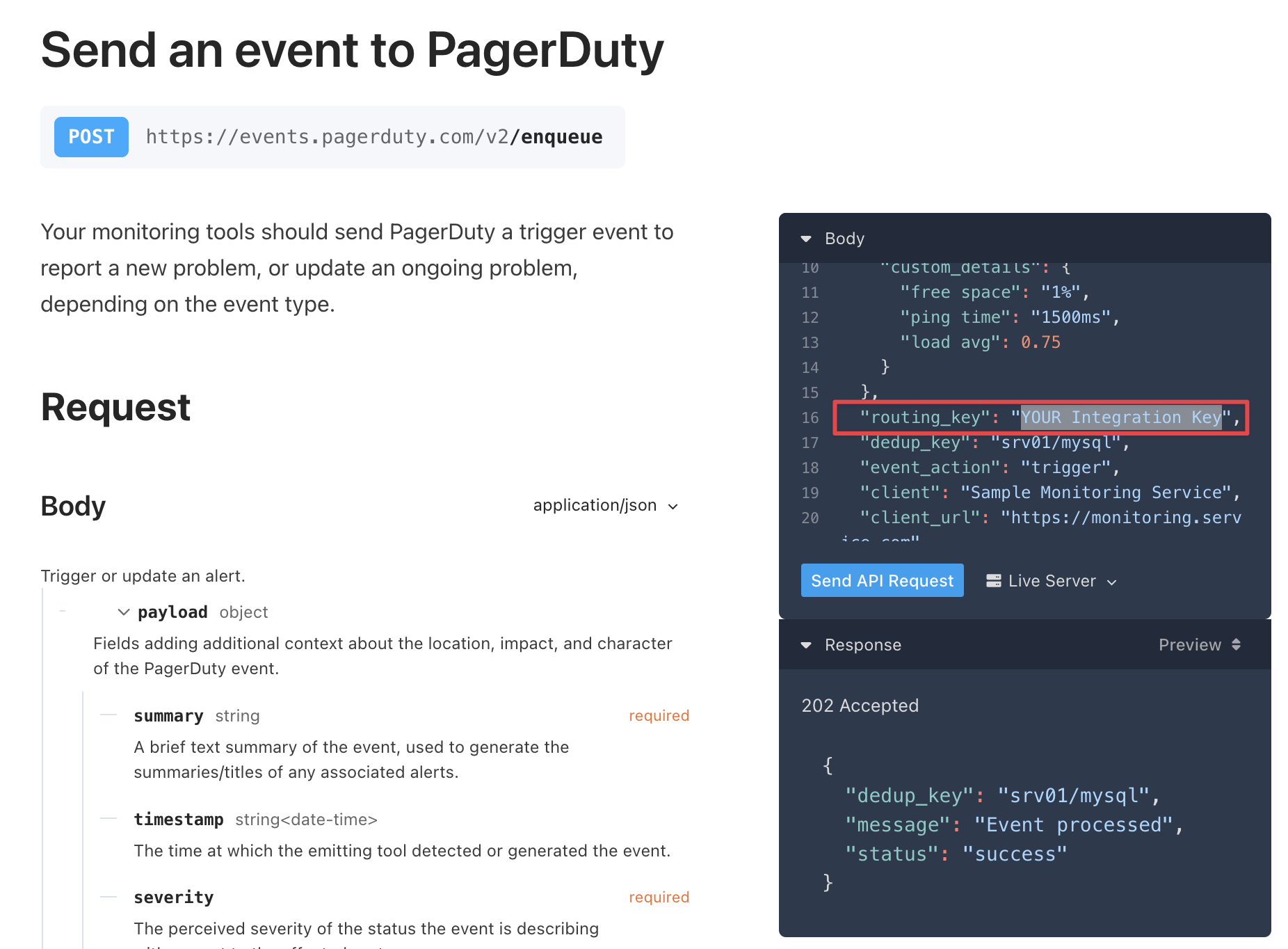Click the YOUR Integration Key value

coord(1121,417)
